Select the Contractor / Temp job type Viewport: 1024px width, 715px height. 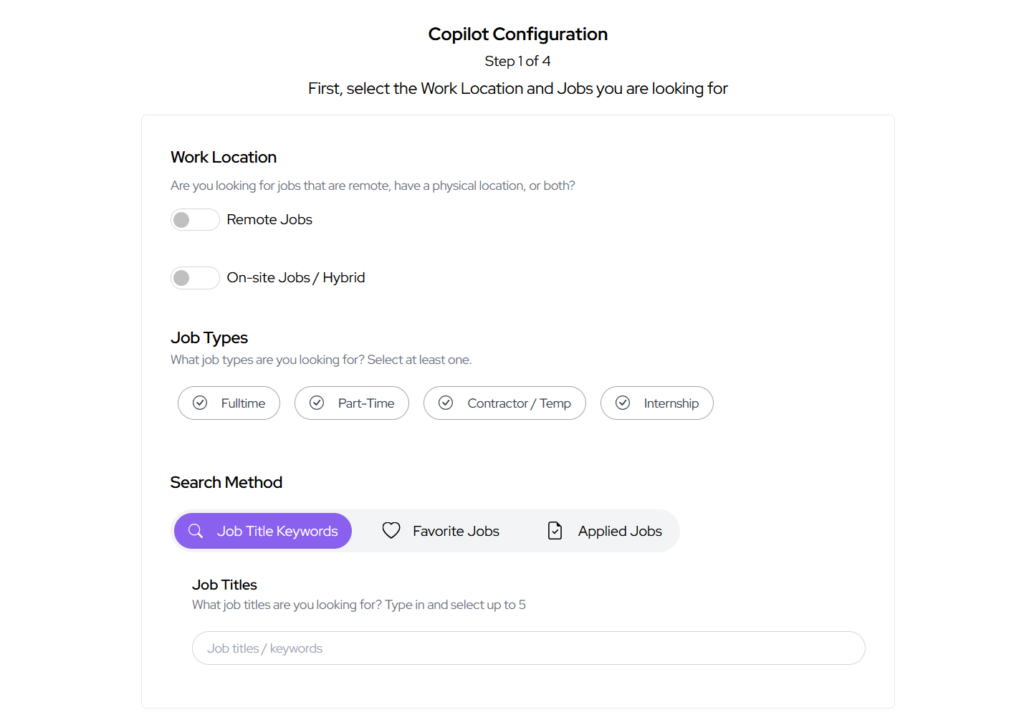click(504, 402)
